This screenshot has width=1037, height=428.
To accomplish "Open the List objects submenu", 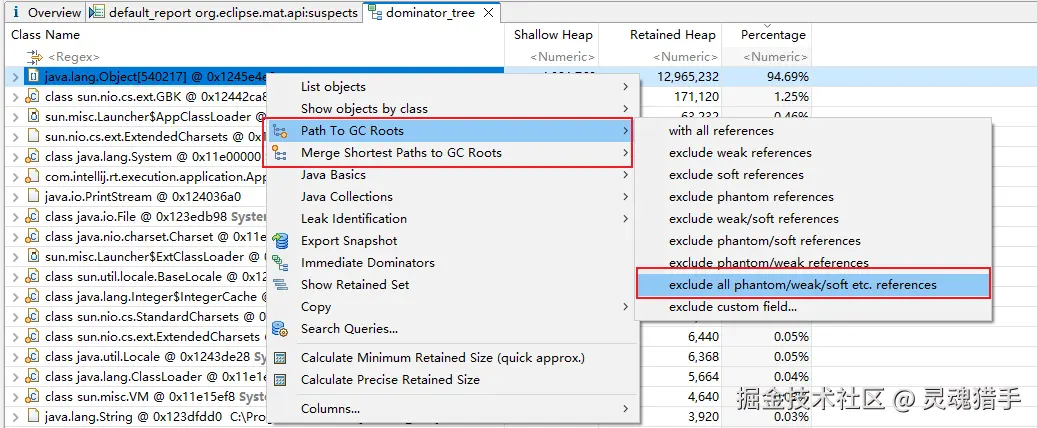I will tap(452, 87).
